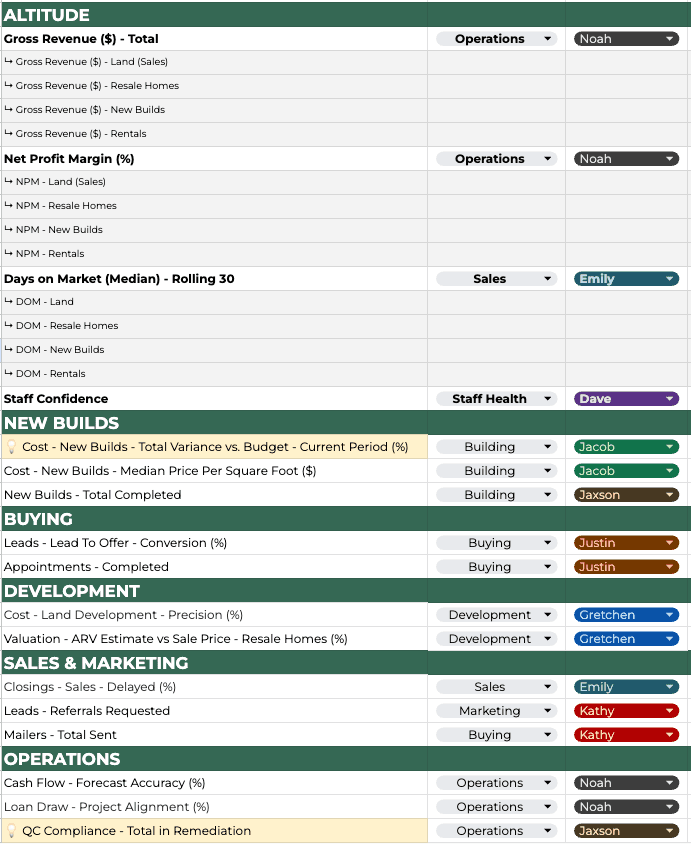
Task: Expand Sales dropdown in Days on Market row
Action: pos(496,279)
